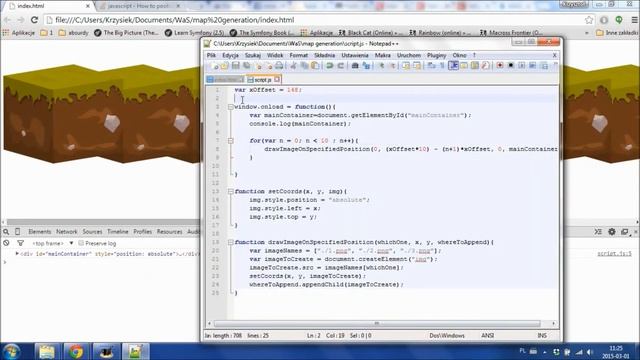Viewport: 640px width, 360px height.
Task: Zoom out using the toolbar icon
Action: pyautogui.click(x=392, y=66)
